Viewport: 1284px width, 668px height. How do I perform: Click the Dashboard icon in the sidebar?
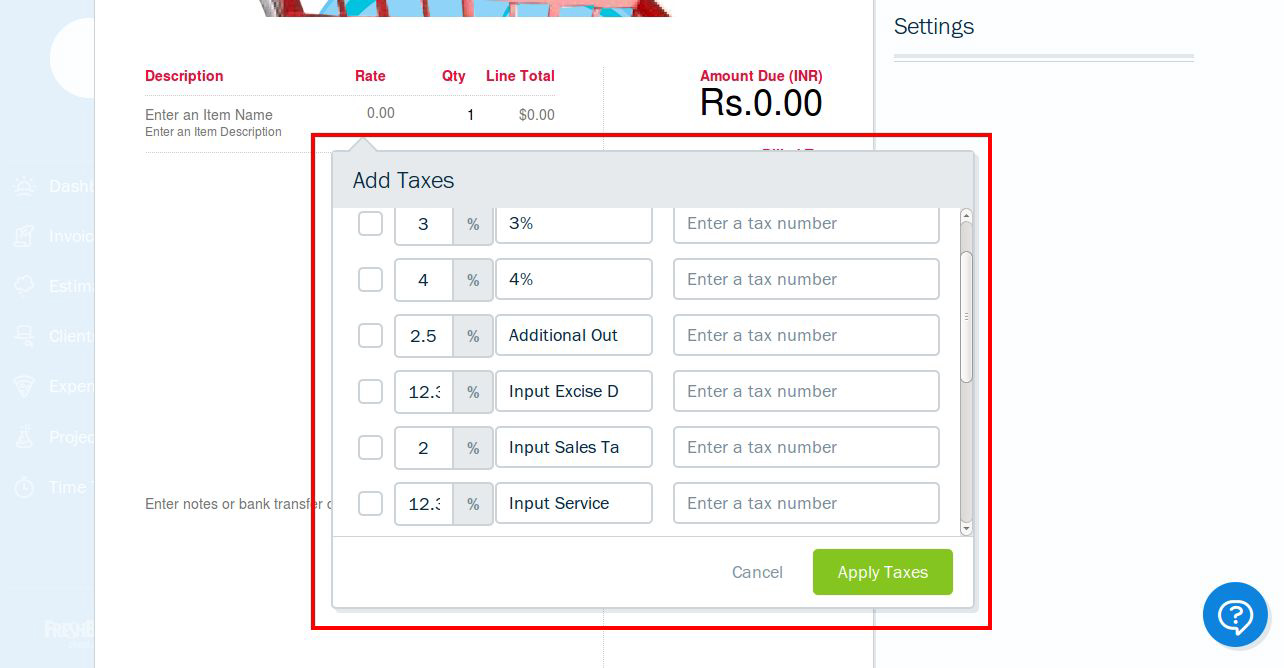click(24, 186)
